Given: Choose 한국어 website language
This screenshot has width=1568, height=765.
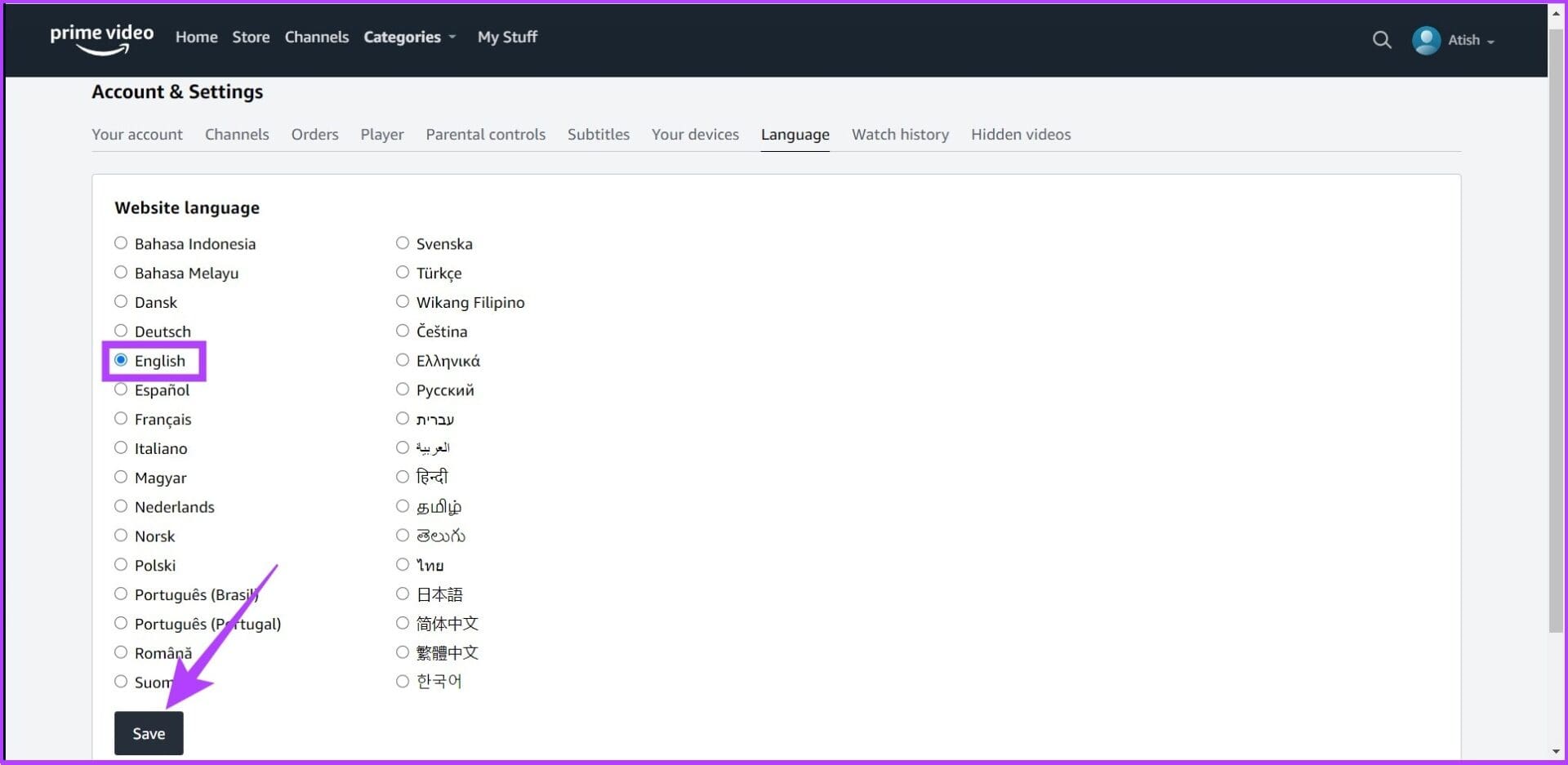Looking at the screenshot, I should tap(402, 681).
